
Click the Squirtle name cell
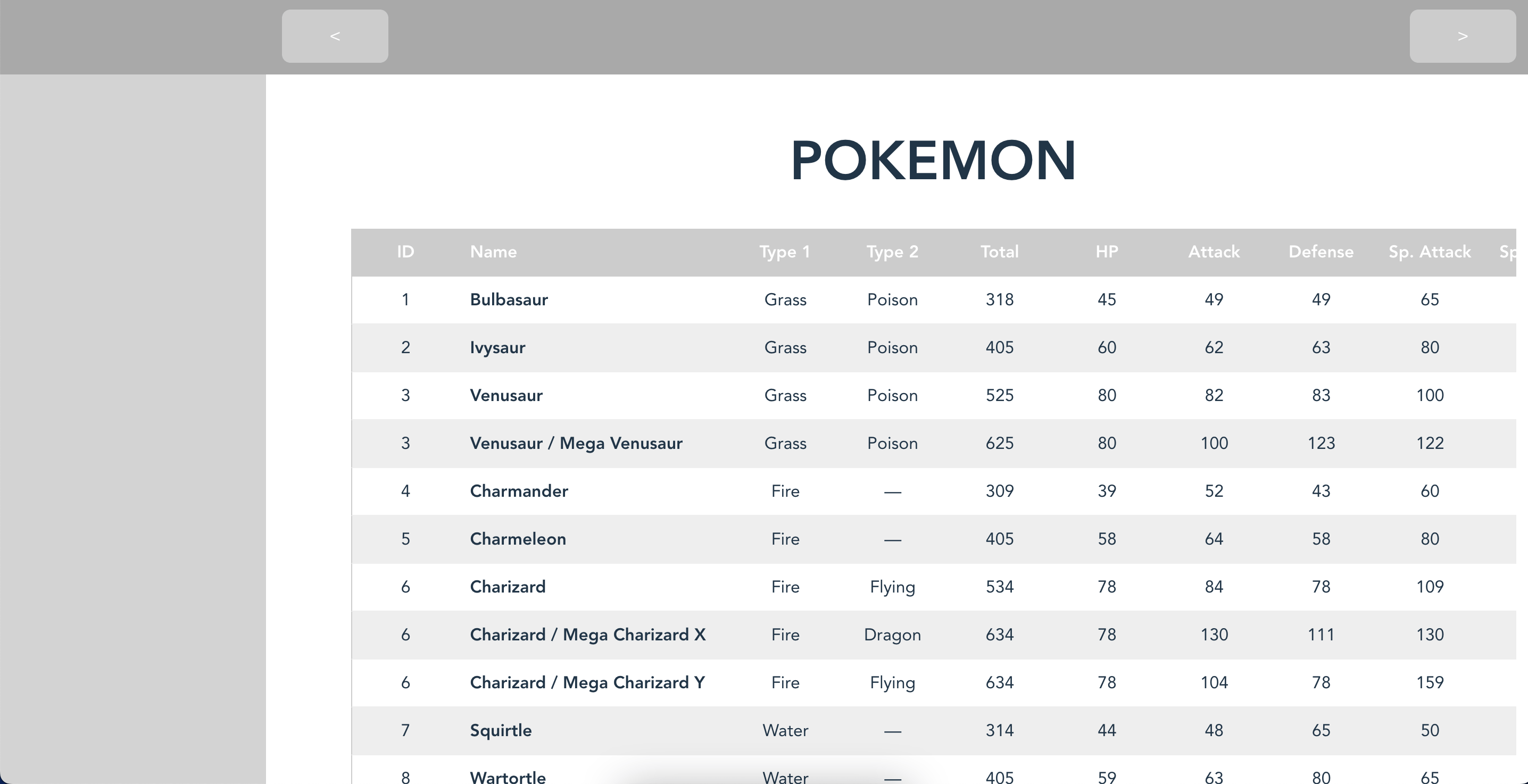501,731
